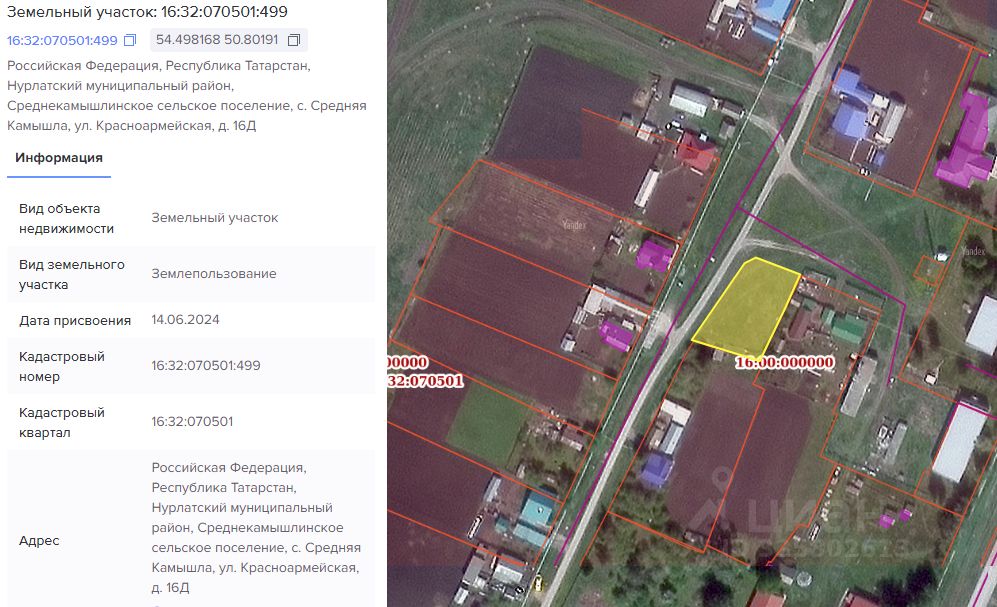Viewport: 997px width, 607px height.
Task: Click the Кадастровый квартал value 16:32:070501
Action: 192,421
